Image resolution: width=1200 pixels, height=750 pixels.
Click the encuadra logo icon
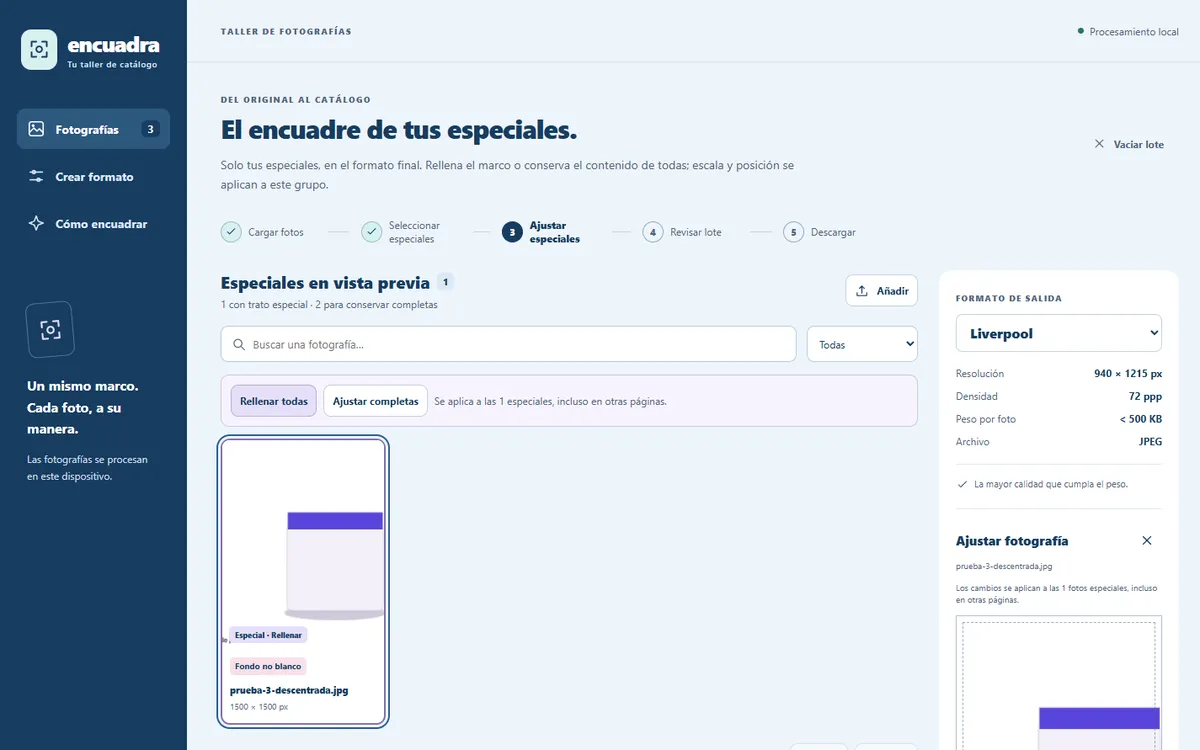39,49
